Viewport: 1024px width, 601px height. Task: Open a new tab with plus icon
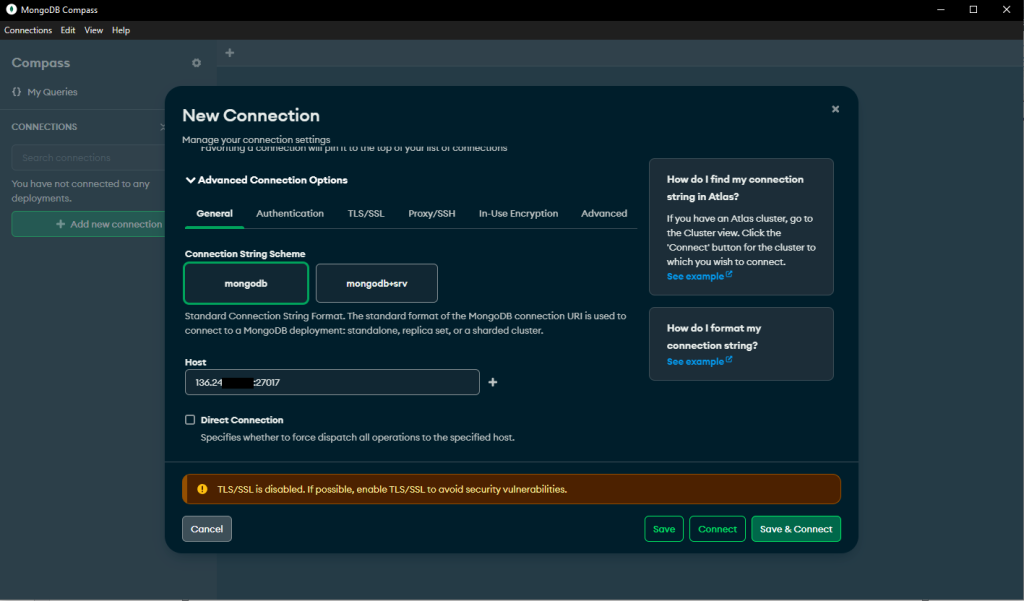(230, 53)
